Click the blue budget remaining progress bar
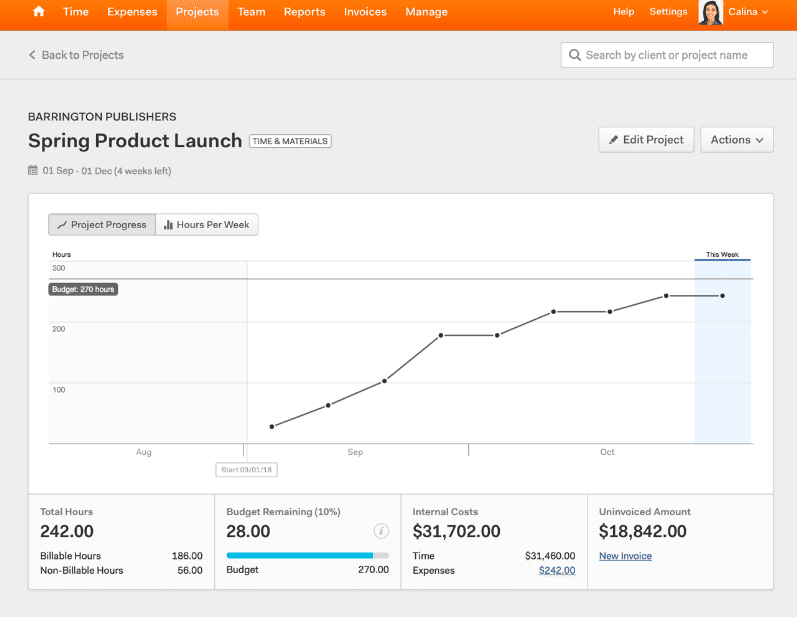This screenshot has width=797, height=617. pos(300,555)
